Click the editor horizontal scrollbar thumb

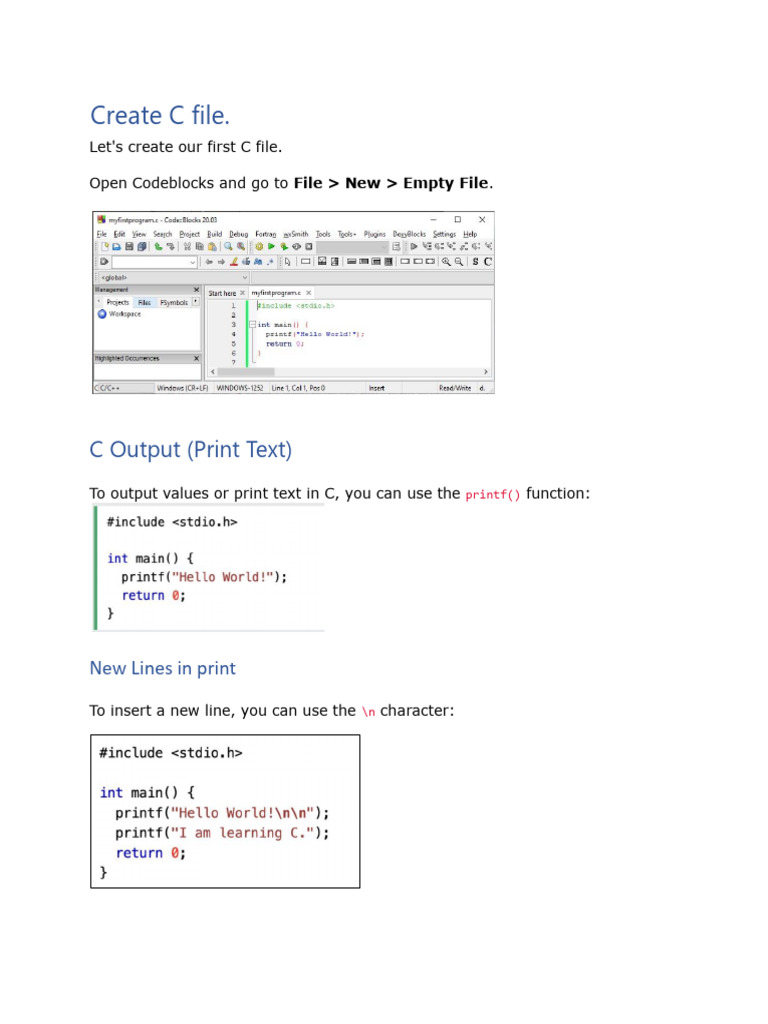click(246, 372)
